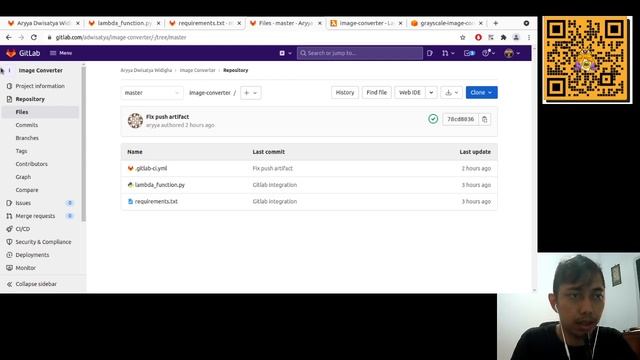This screenshot has width=640, height=360.
Task: Open Merge requests in the sidebar
Action: (35, 216)
